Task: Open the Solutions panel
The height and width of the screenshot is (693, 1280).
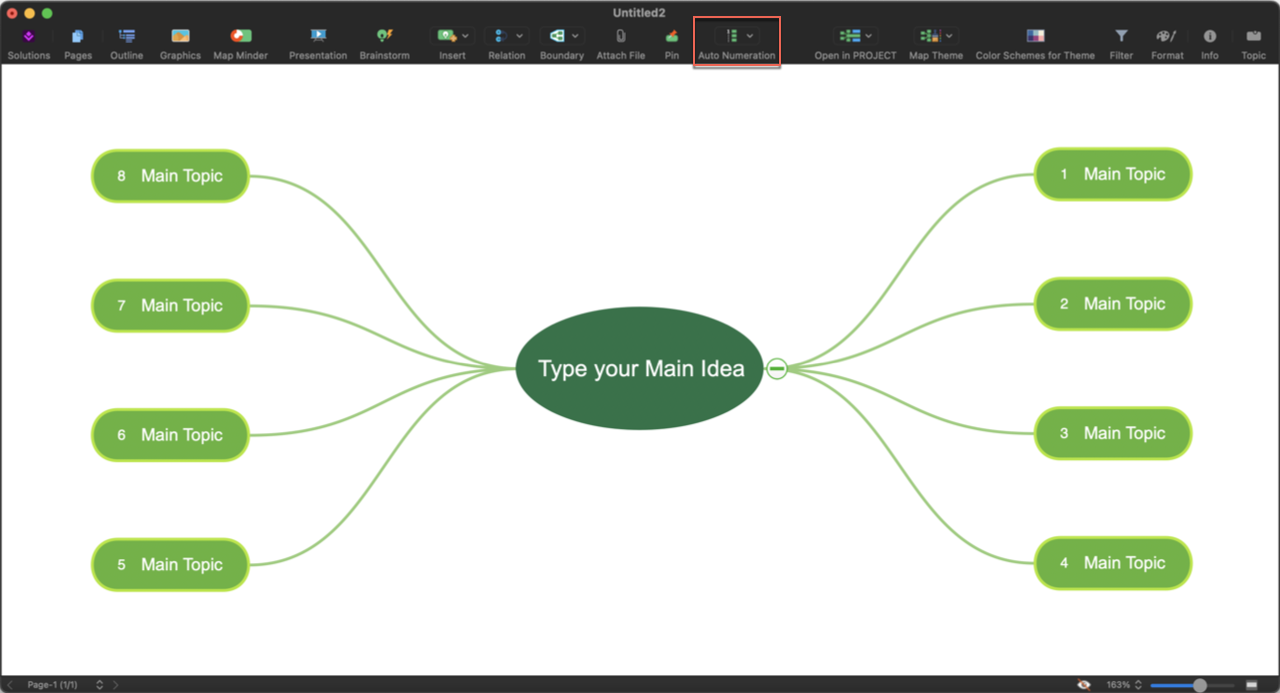Action: [x=28, y=43]
